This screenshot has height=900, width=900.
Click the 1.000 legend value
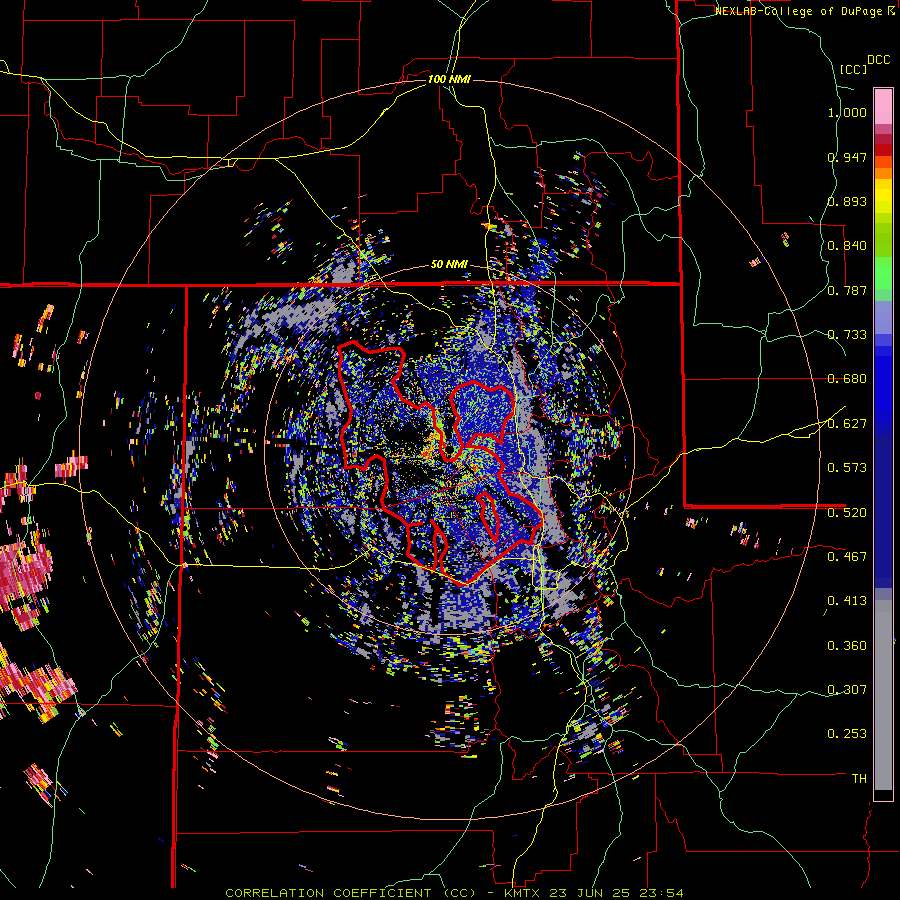pyautogui.click(x=847, y=112)
